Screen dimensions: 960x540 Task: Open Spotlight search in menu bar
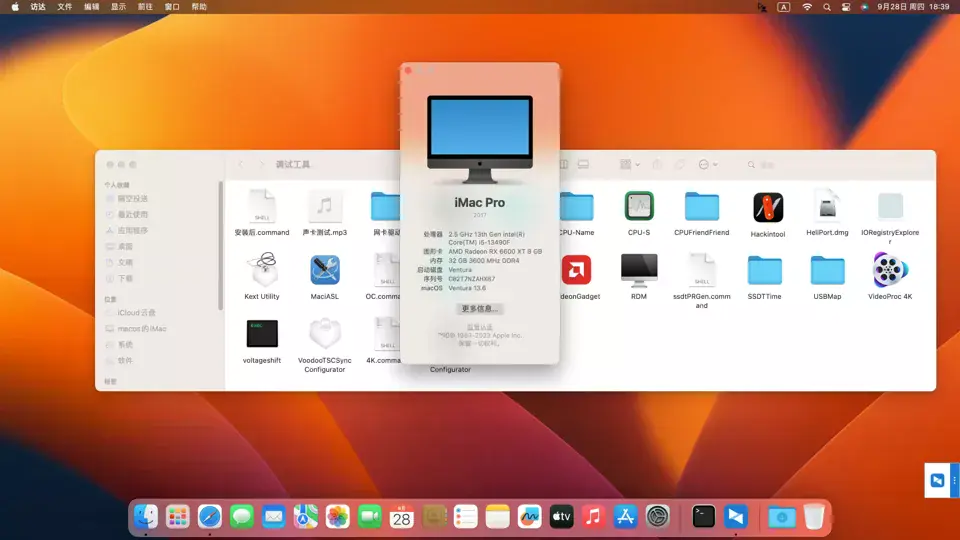pyautogui.click(x=827, y=7)
